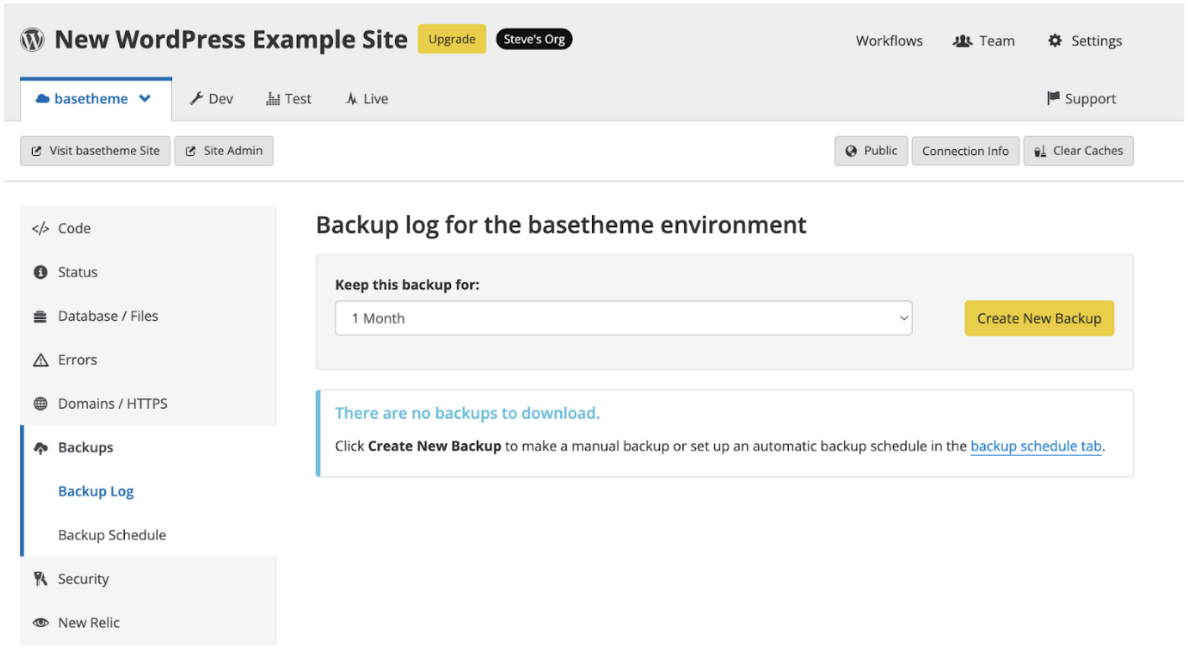The width and height of the screenshot is (1188, 654).
Task: Expand the basetheme environment dropdown
Action: (x=145, y=99)
